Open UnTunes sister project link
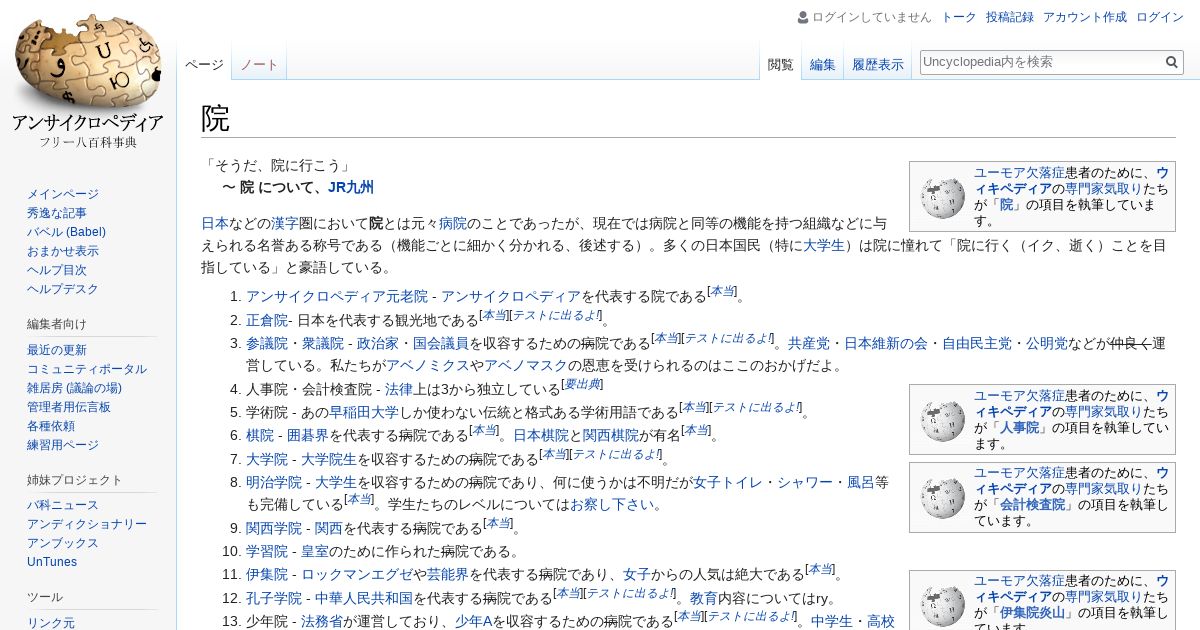 click(52, 562)
